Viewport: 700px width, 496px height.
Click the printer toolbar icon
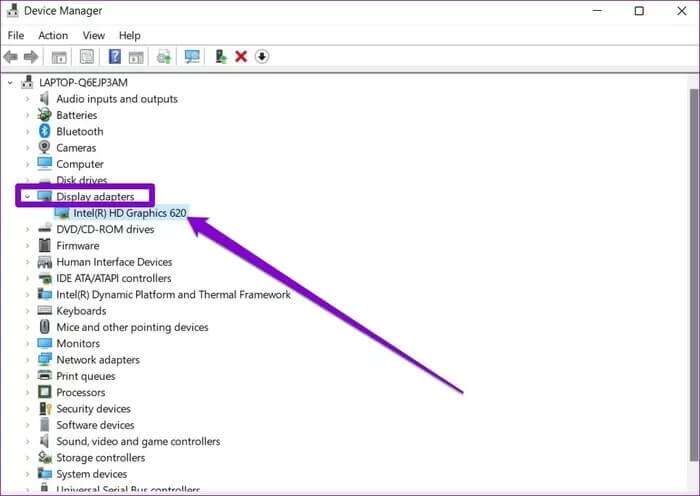[163, 57]
